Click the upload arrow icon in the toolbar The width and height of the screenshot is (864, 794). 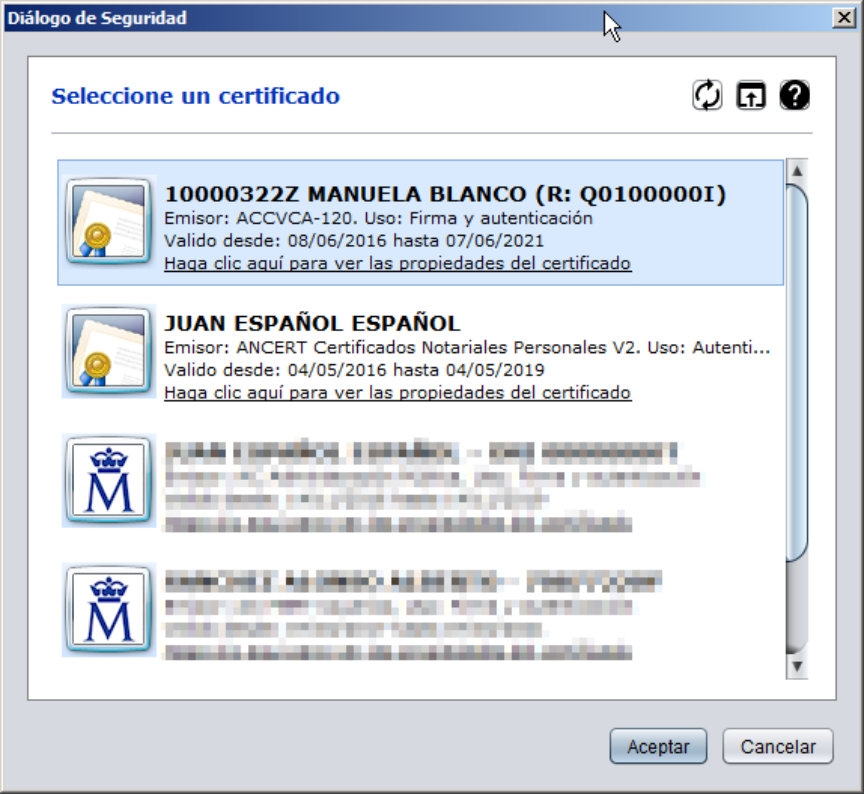tap(751, 93)
